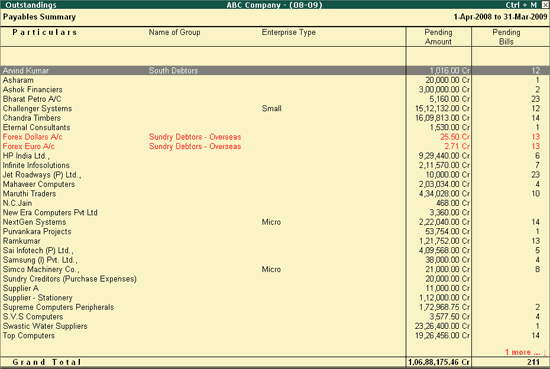Open the Swastic Water Suppliers row
550x369 pixels.
point(275,326)
